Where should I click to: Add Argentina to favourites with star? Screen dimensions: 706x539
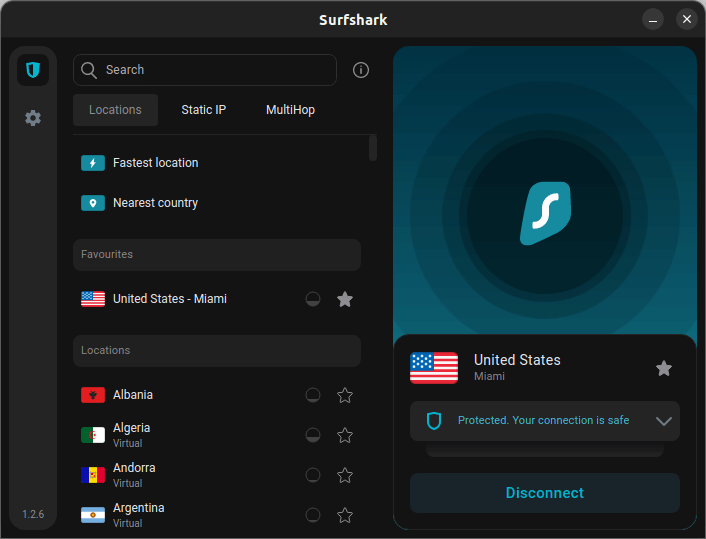345,515
